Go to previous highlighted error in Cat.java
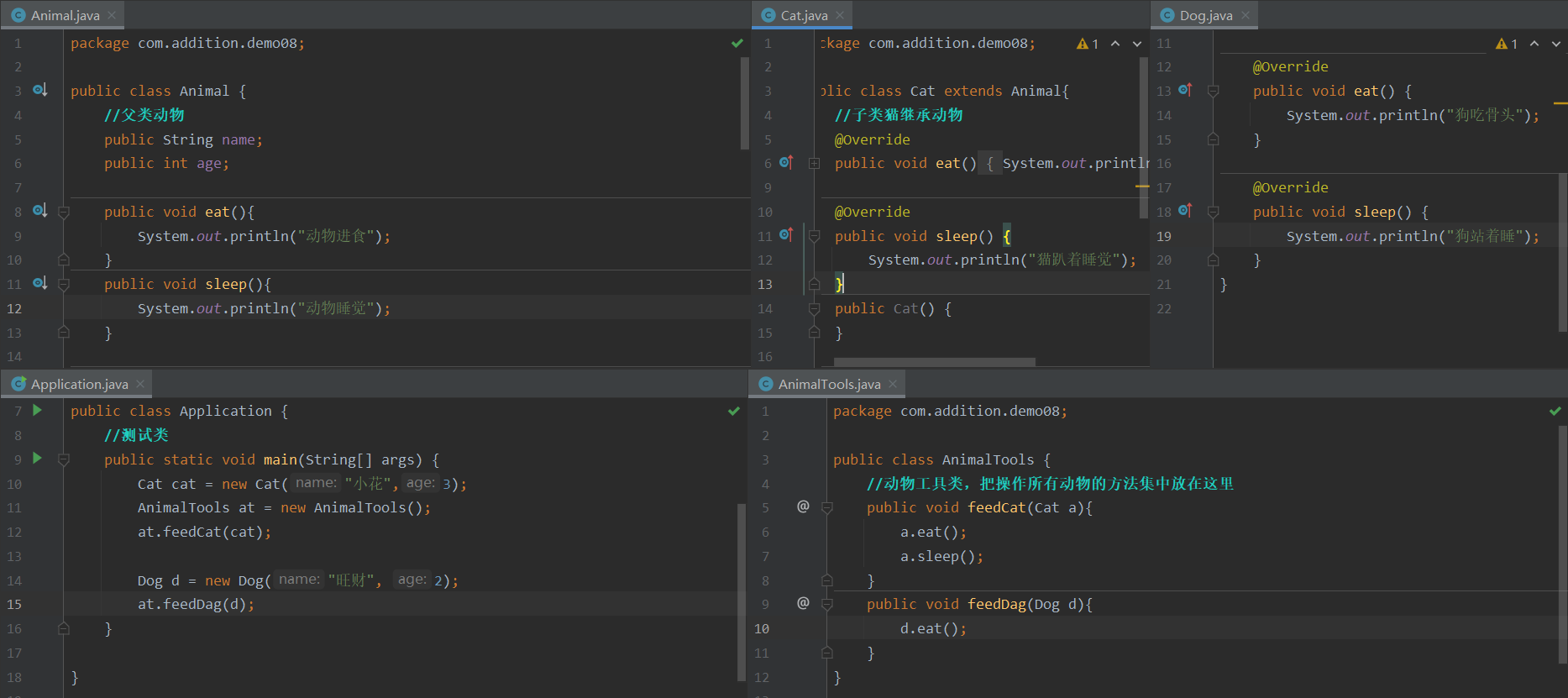 click(x=1115, y=44)
